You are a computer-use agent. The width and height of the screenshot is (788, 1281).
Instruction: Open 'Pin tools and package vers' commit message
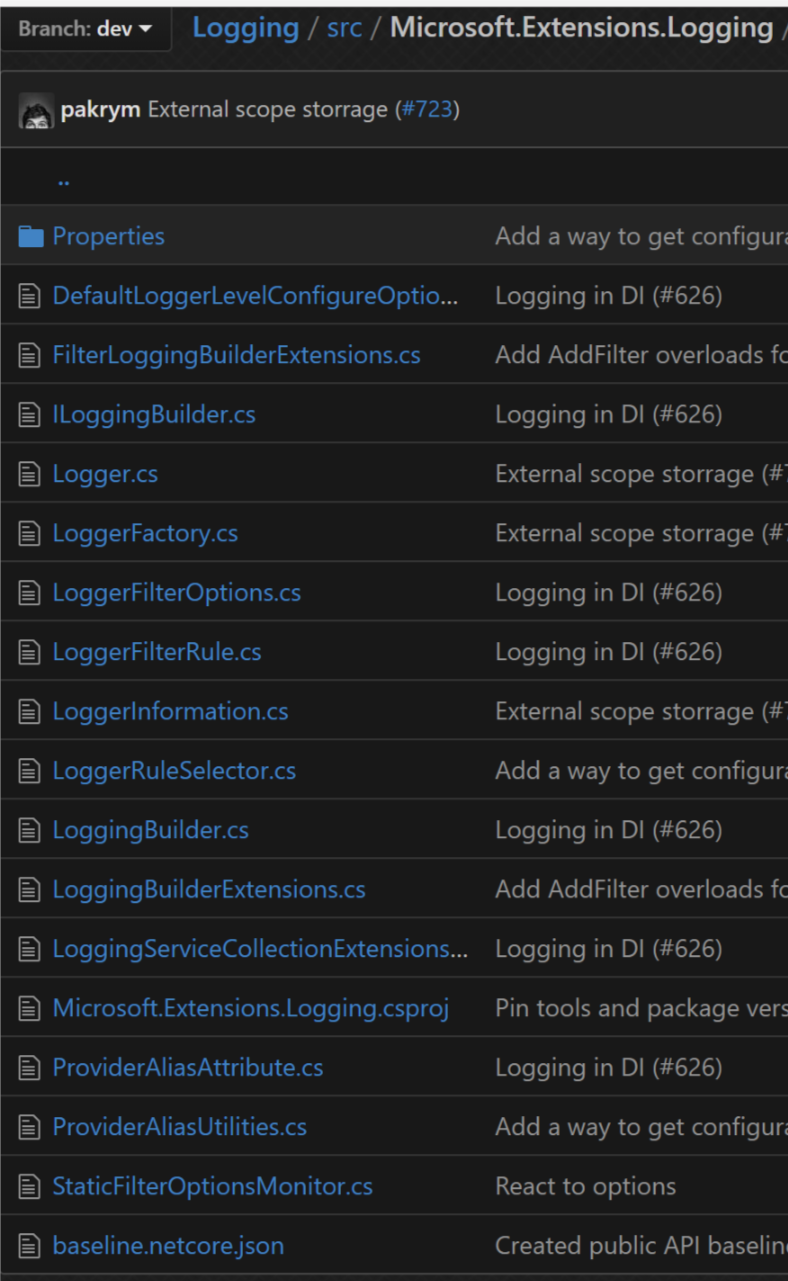coord(641,1008)
